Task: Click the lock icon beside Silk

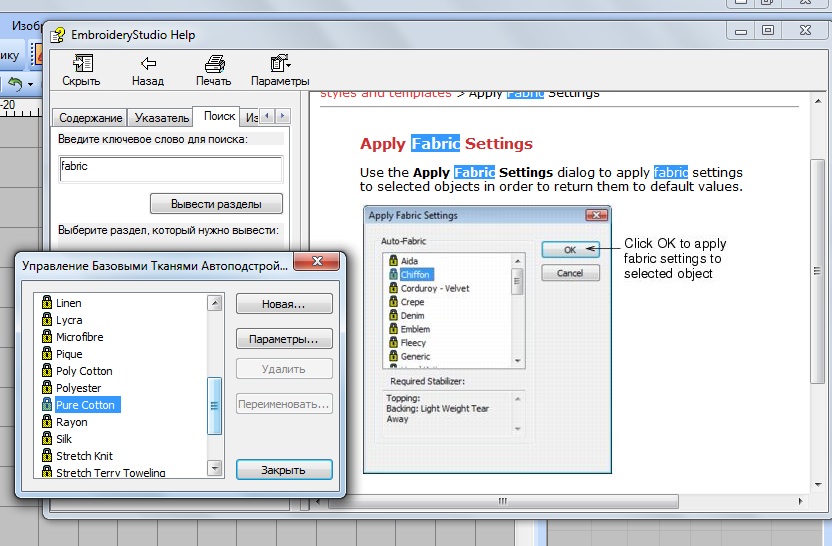Action: [46, 439]
